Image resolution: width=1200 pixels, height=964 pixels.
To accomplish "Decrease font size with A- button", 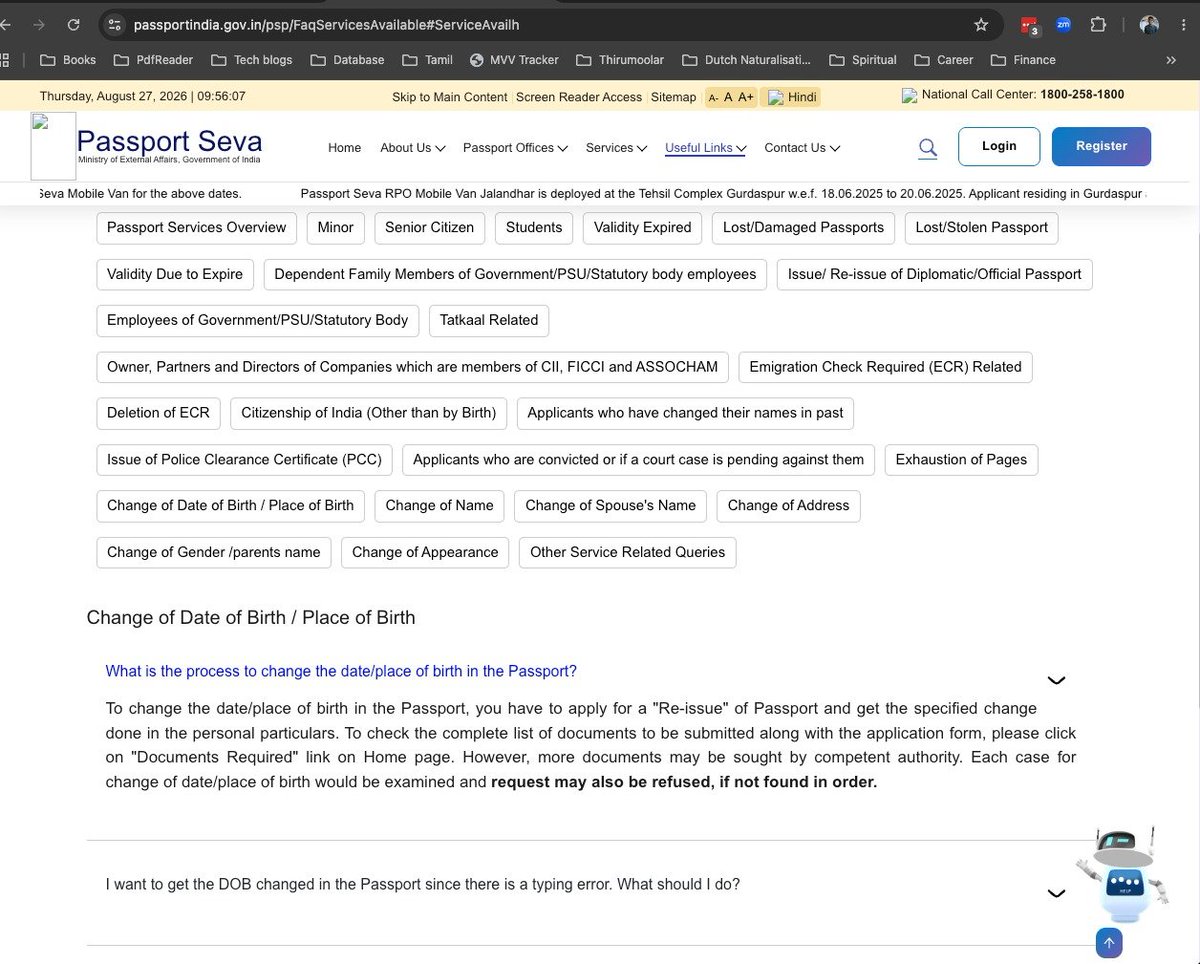I will (x=713, y=97).
